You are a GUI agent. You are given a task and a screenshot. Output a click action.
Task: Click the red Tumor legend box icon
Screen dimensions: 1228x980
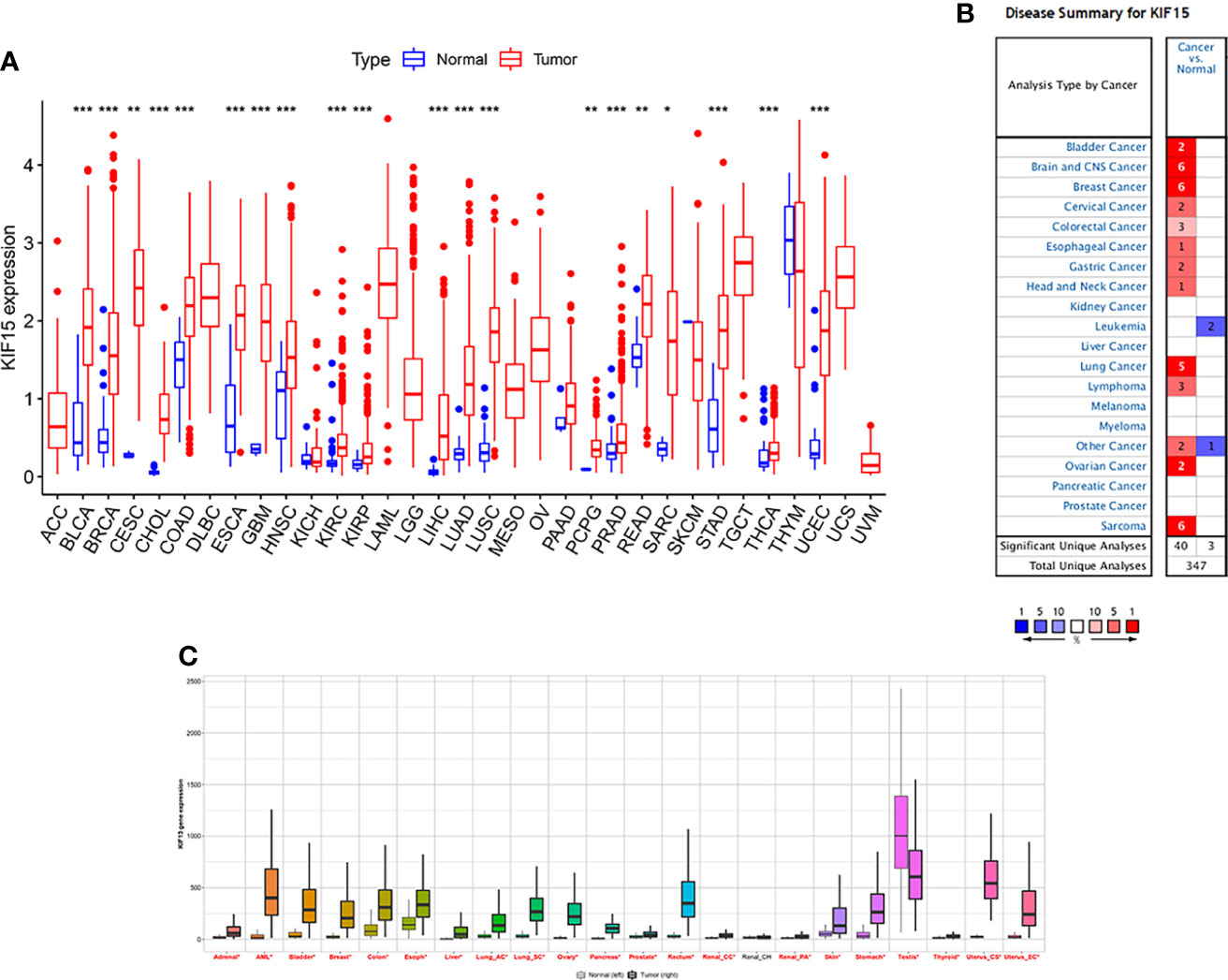(x=510, y=59)
